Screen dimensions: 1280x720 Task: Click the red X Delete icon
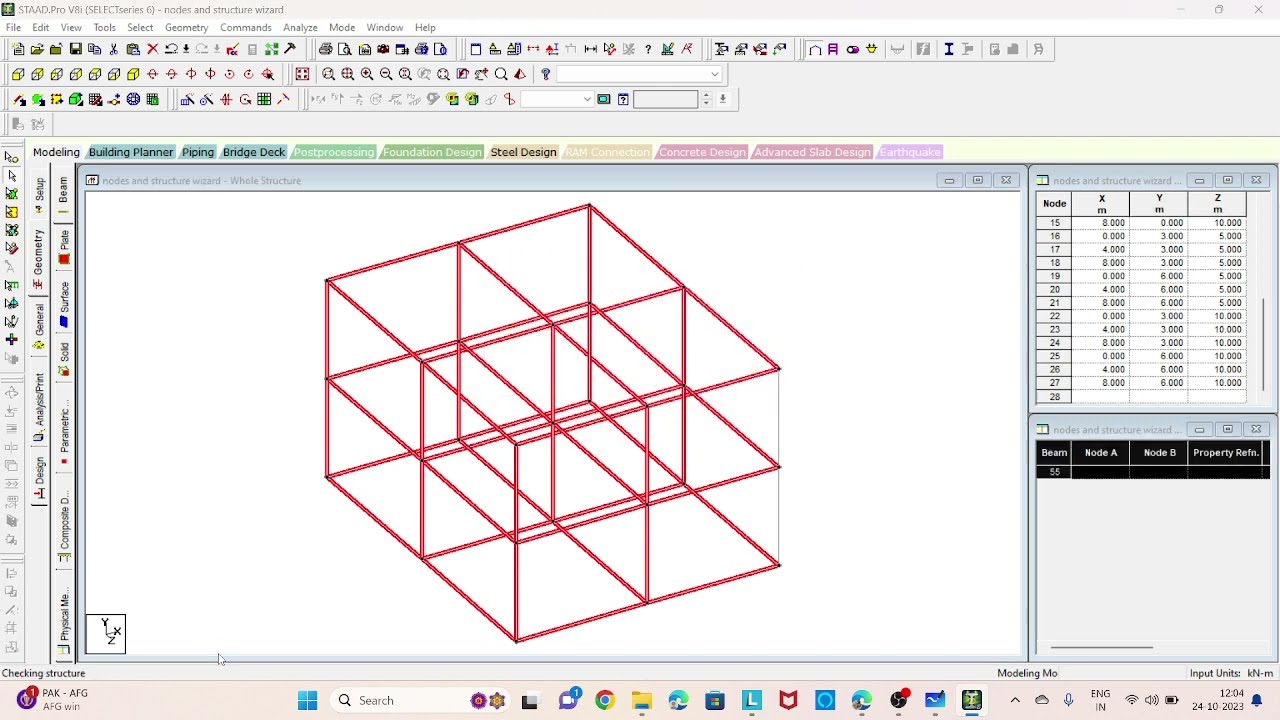[x=152, y=49]
